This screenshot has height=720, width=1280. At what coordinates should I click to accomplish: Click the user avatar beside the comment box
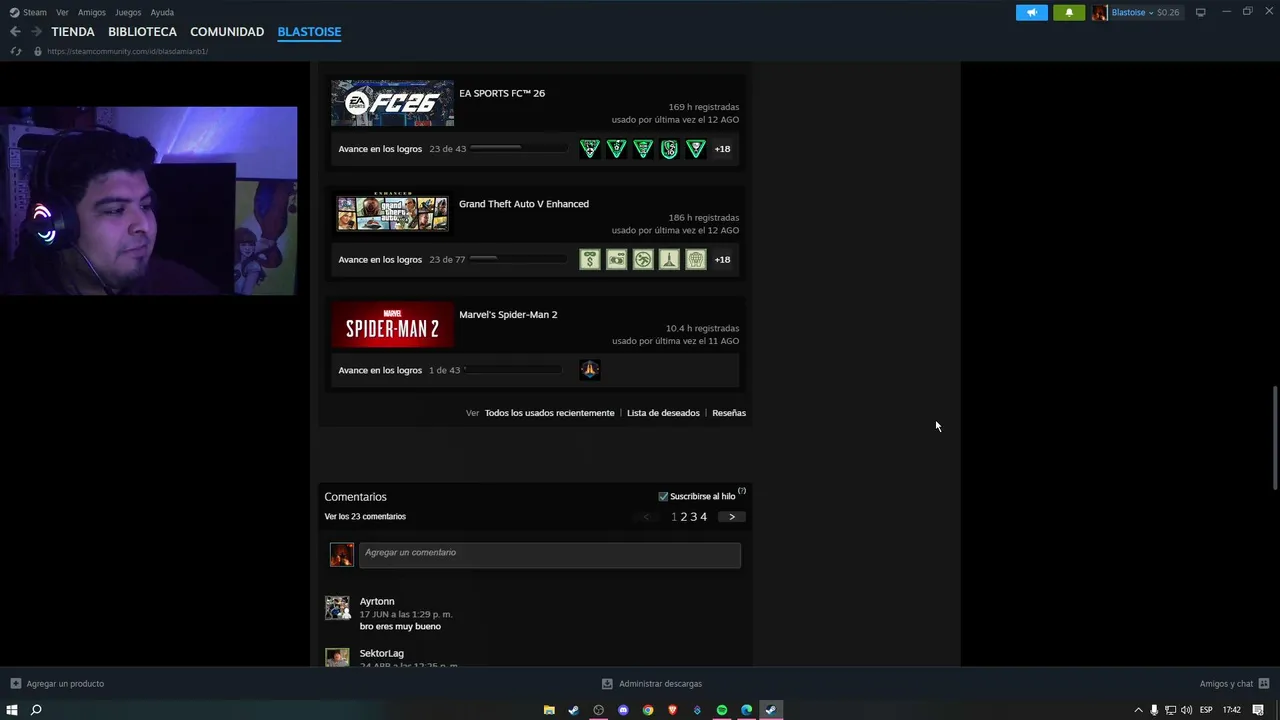point(342,555)
